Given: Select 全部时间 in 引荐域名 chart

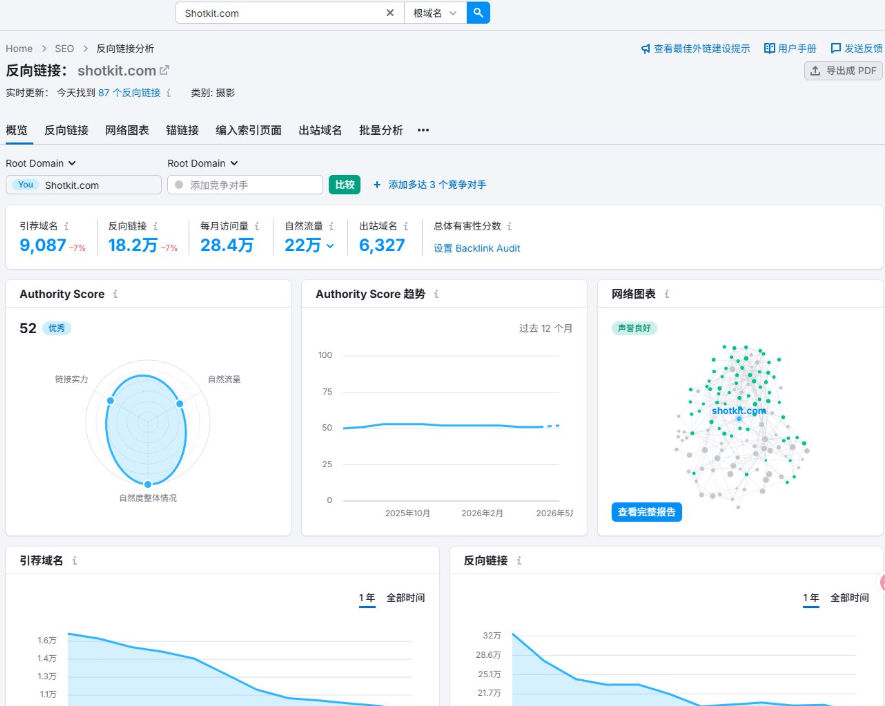Looking at the screenshot, I should point(405,598).
